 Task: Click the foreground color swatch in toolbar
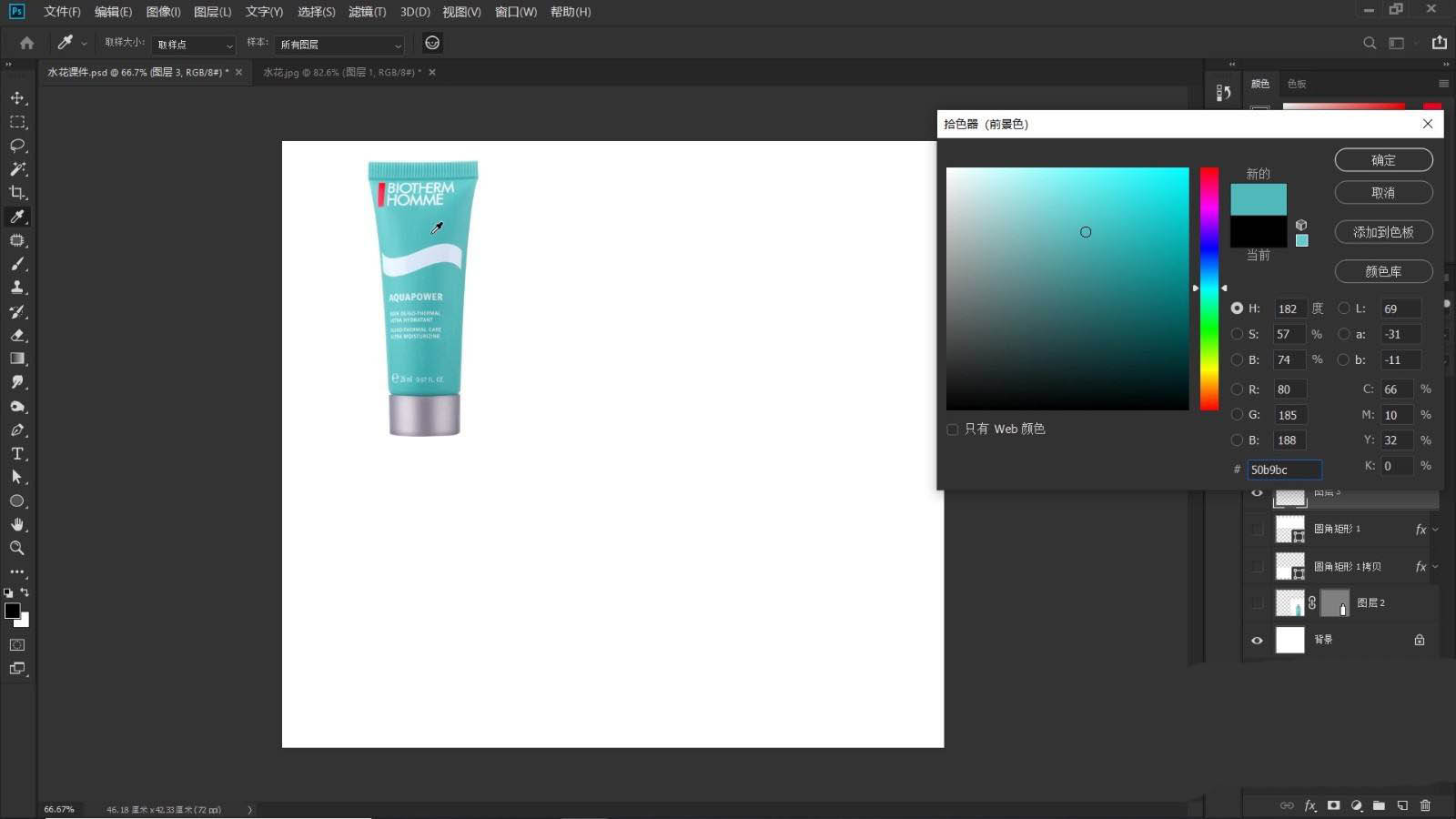pos(13,612)
